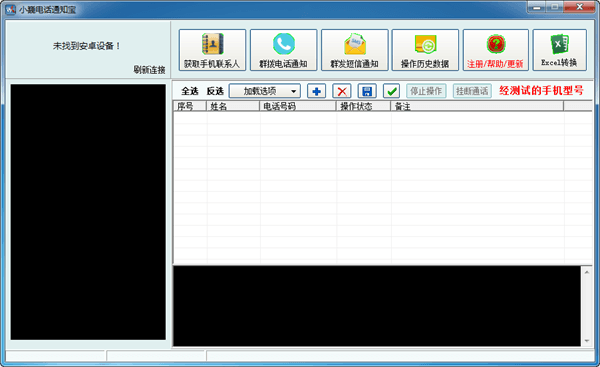
Task: Click the 停止操作 button
Action: [x=426, y=91]
